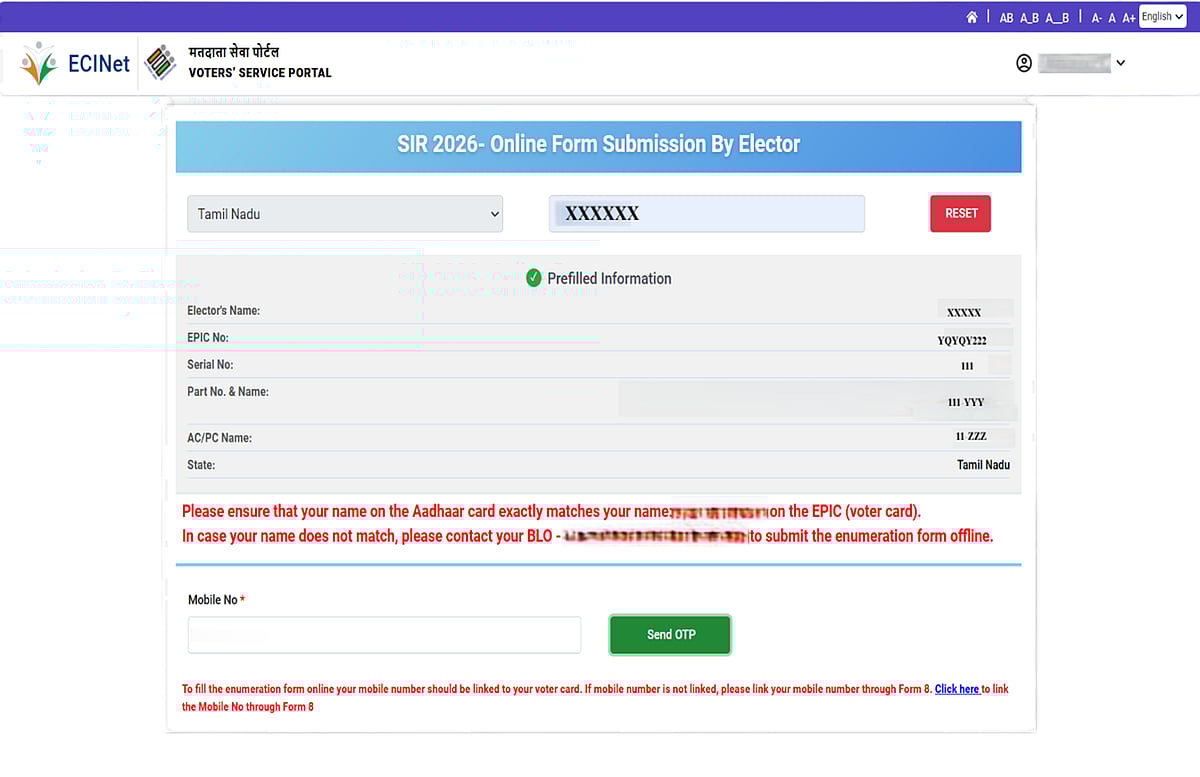
Task: Click the EPIC number XXXXXX field
Action: 706,214
